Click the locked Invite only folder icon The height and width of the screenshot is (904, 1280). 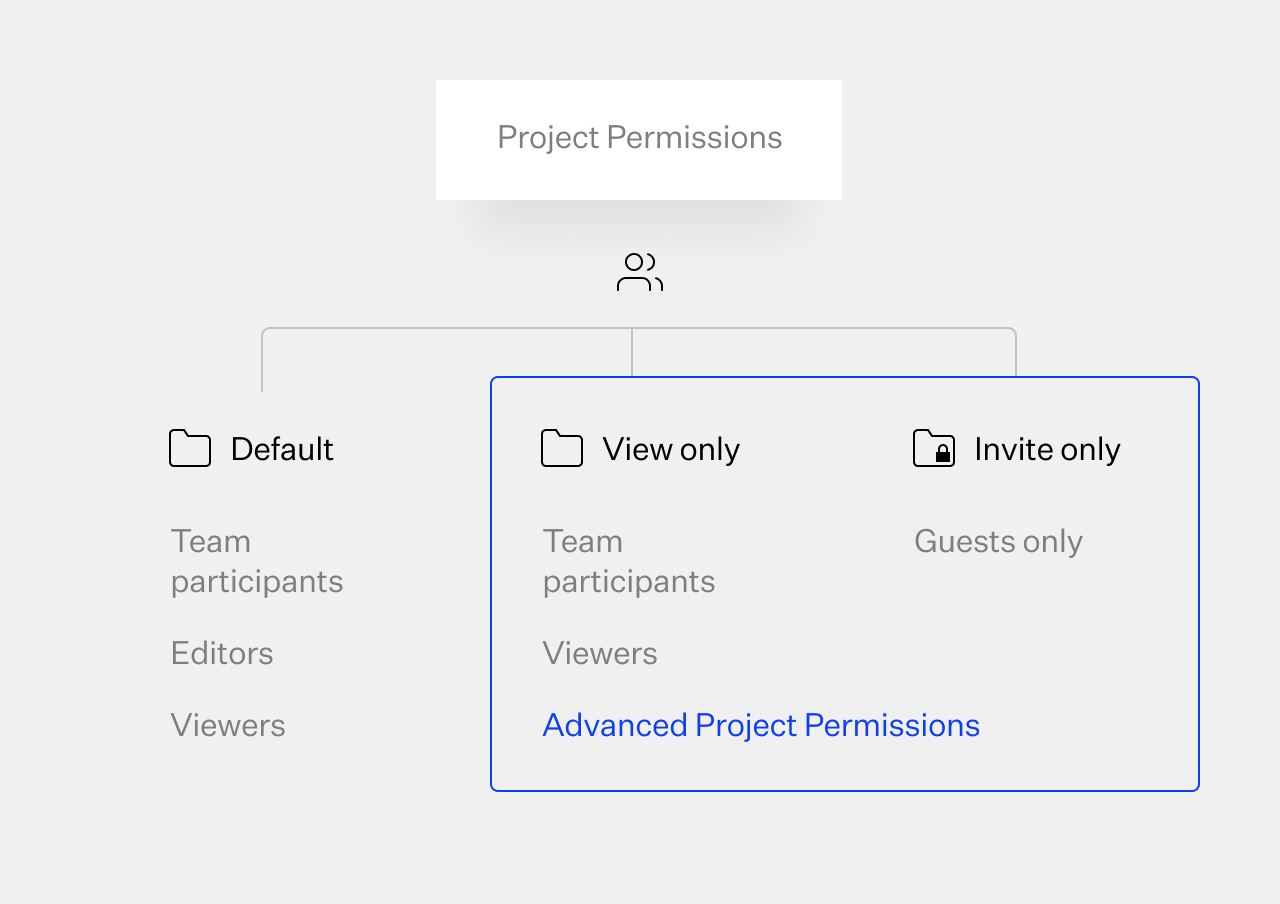point(934,449)
